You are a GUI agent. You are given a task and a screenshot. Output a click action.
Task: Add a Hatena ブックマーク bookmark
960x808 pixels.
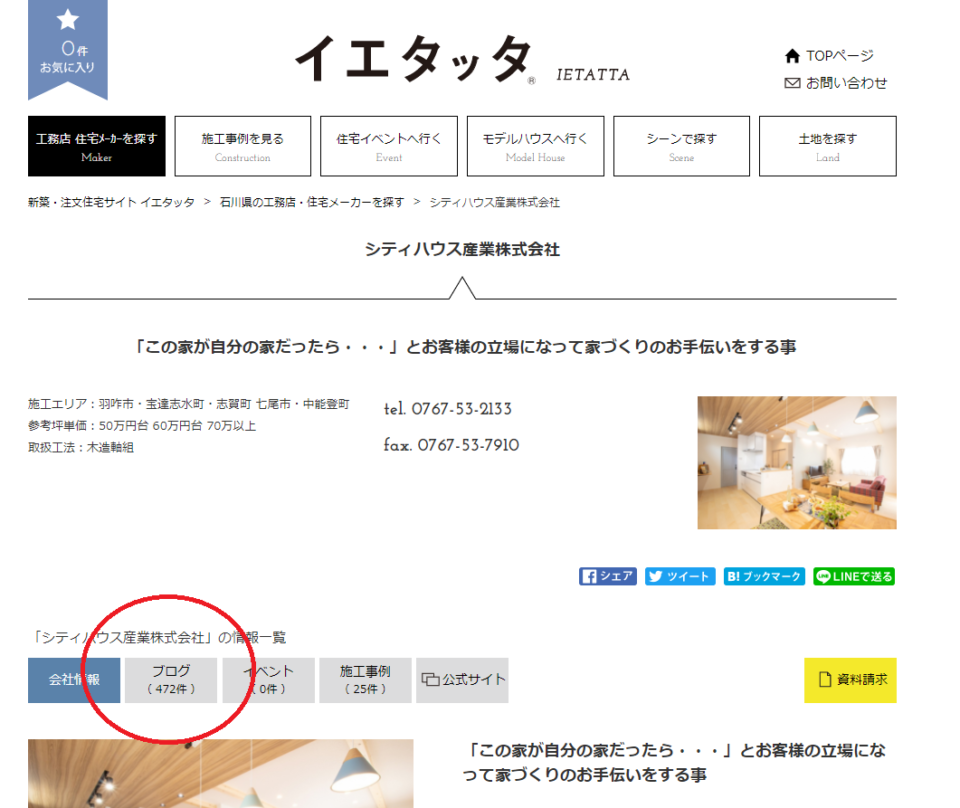[764, 576]
